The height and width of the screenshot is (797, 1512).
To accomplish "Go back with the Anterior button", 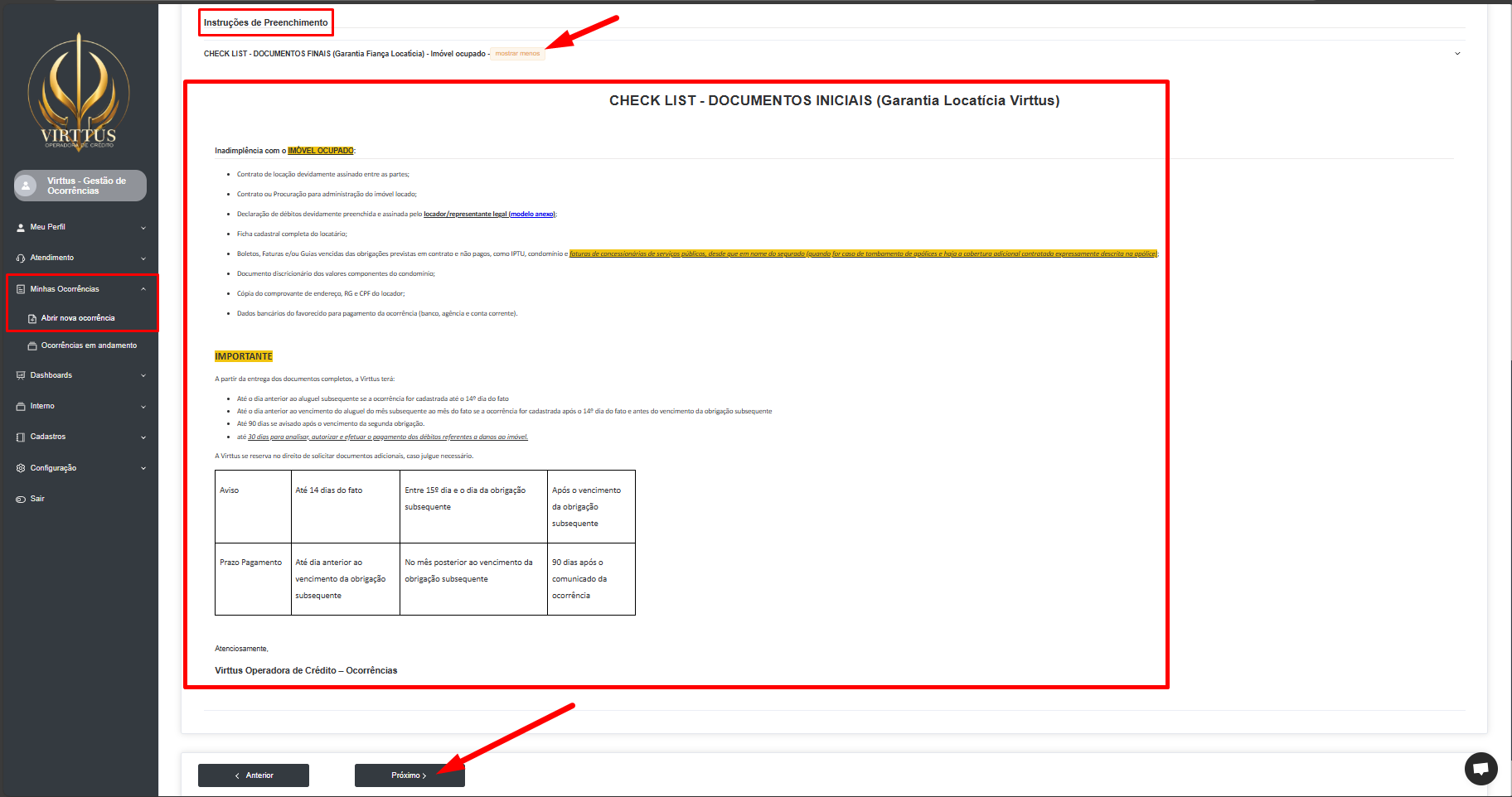I will (x=254, y=775).
